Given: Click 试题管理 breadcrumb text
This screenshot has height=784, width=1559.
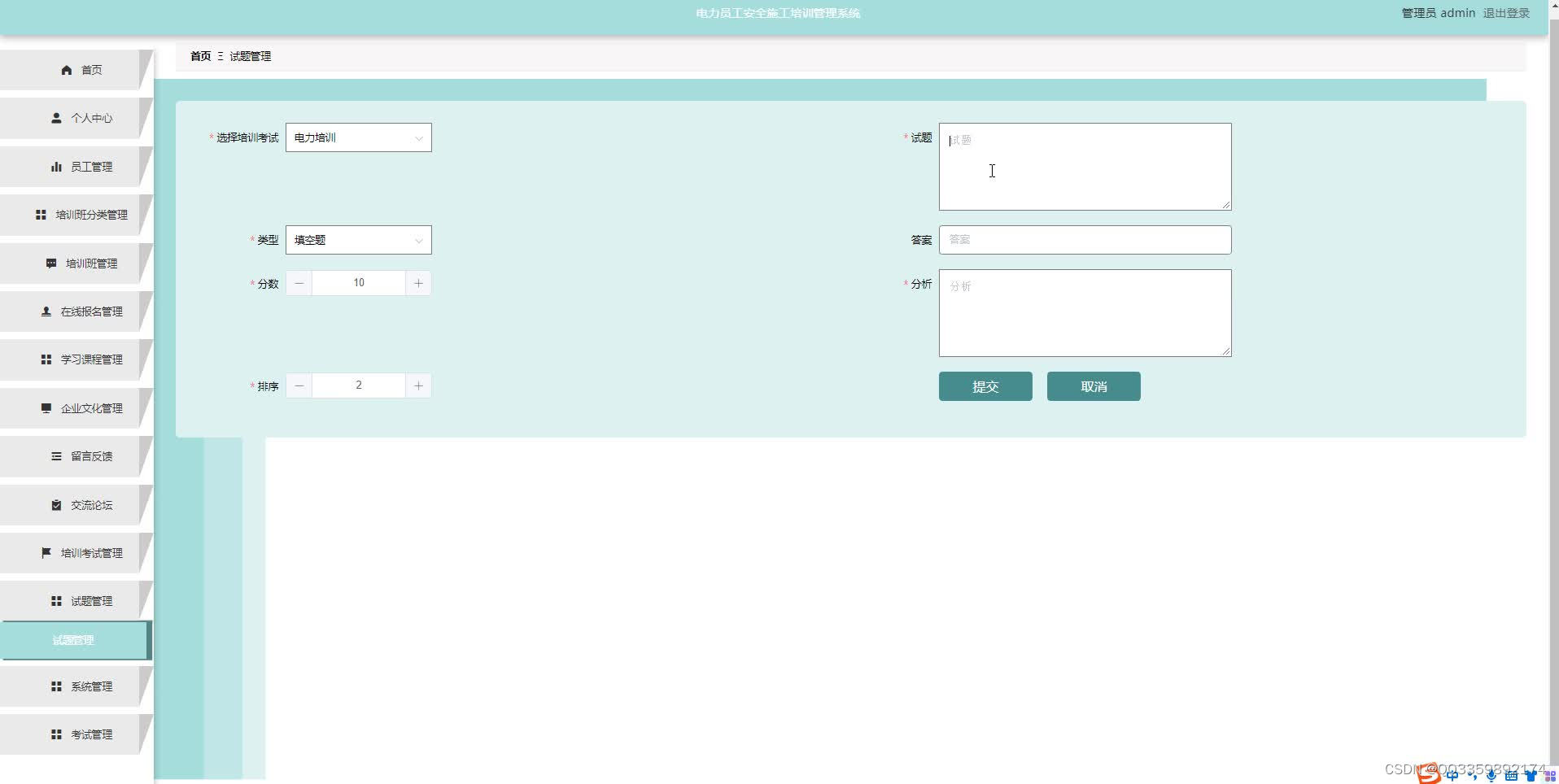Looking at the screenshot, I should pyautogui.click(x=251, y=56).
